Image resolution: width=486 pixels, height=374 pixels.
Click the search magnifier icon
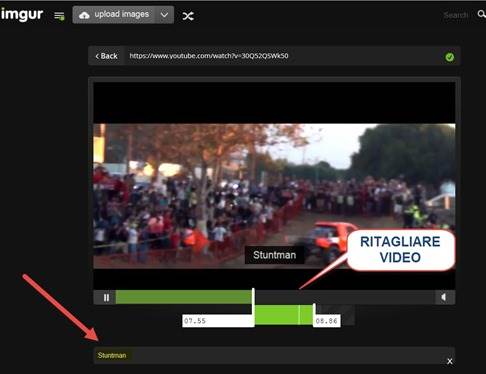pos(481,14)
